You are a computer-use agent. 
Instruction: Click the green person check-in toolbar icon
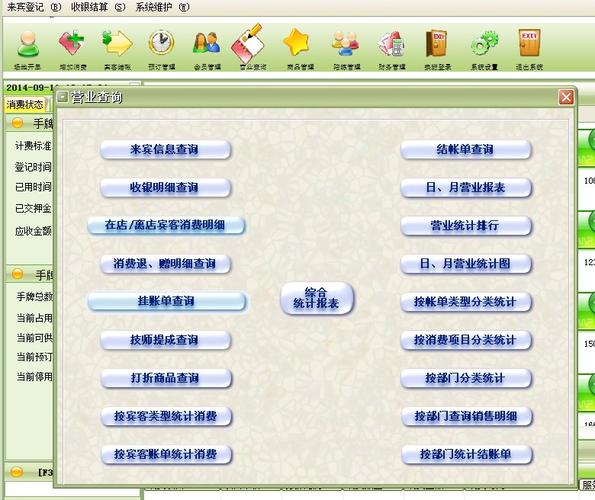(x=27, y=44)
